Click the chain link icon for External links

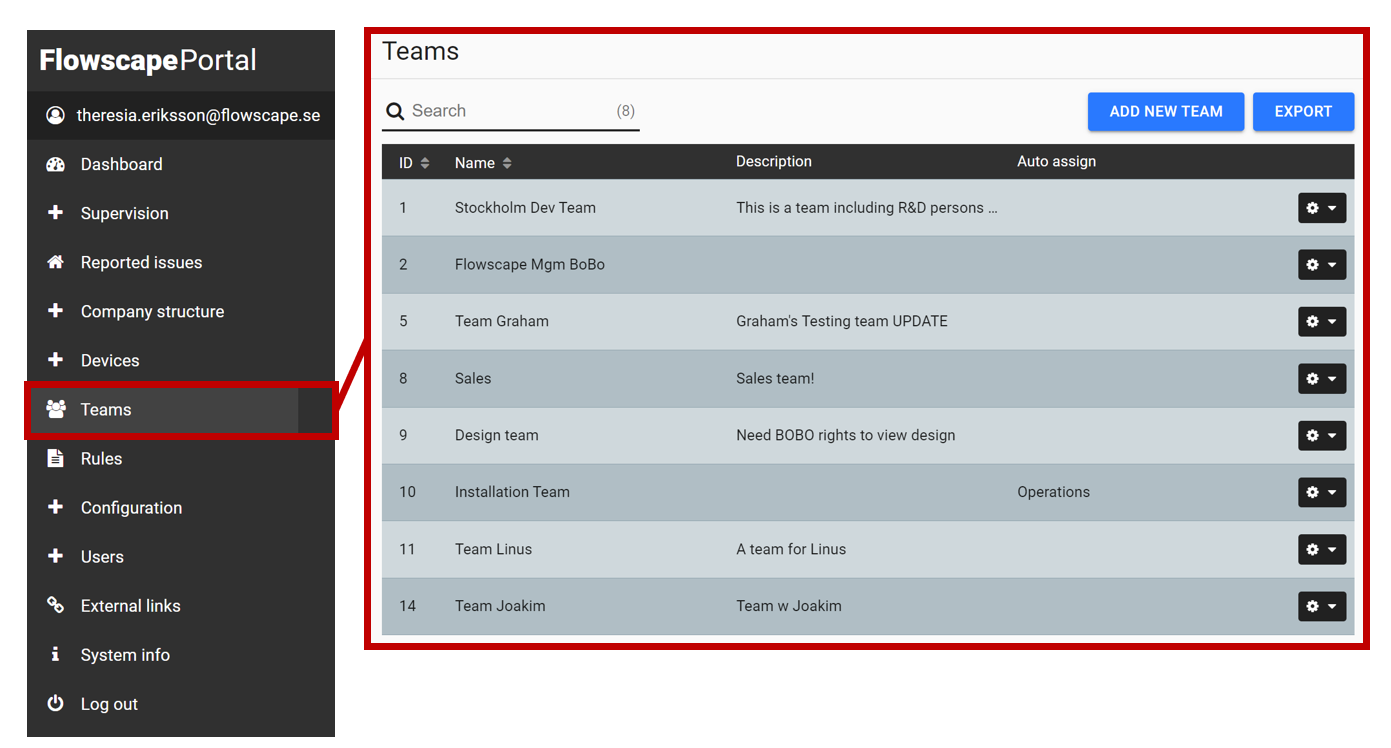[55, 605]
